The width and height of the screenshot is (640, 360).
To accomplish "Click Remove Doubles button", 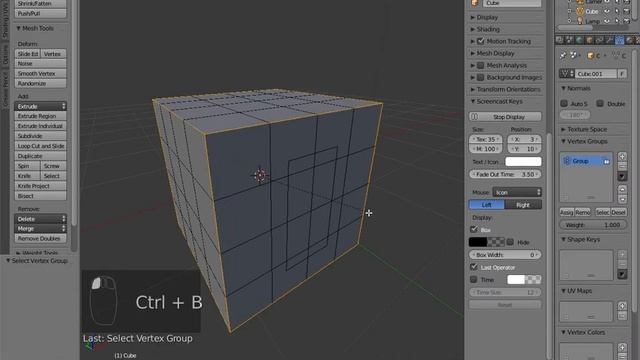I will pyautogui.click(x=40, y=238).
